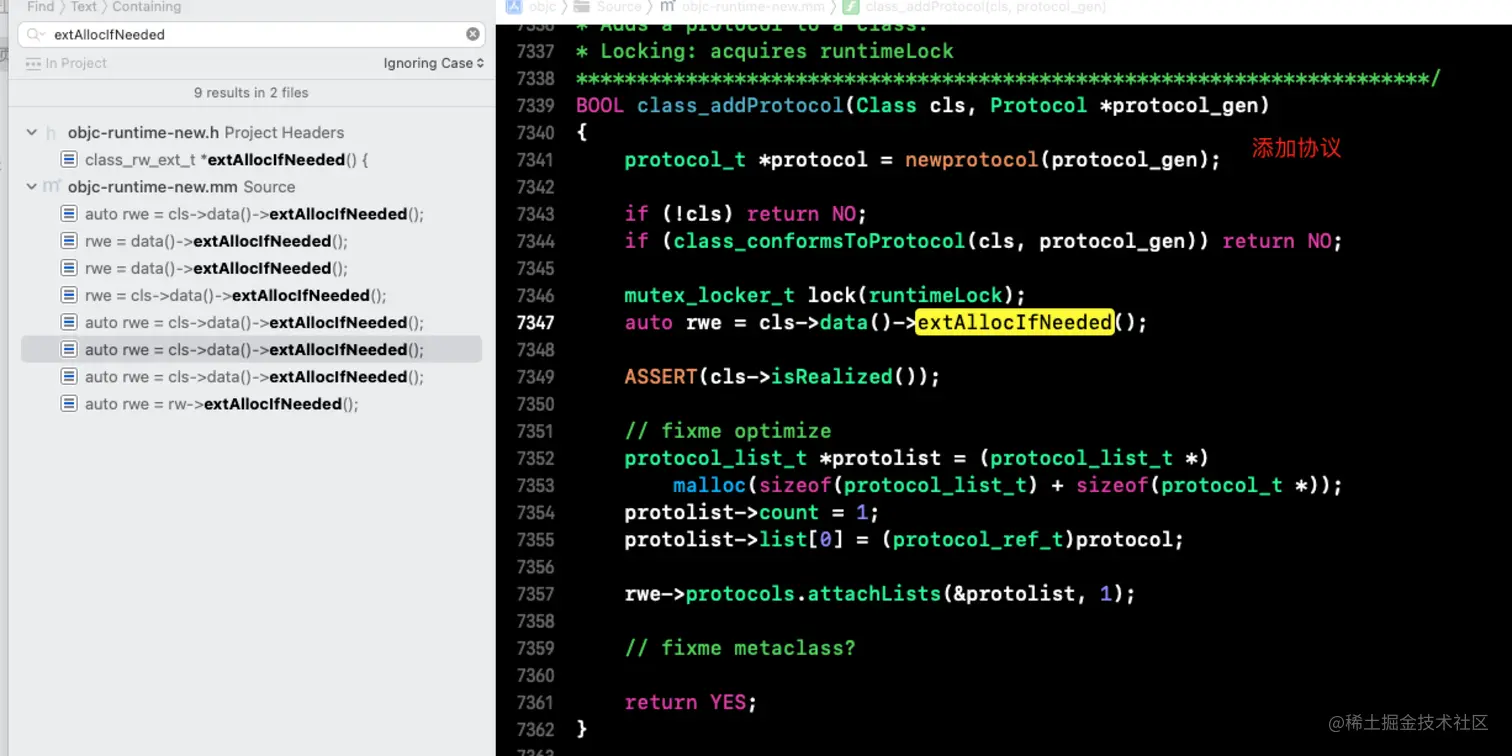Click attachLists in the rwe->protocols line
Screen dimensions: 1512x756
pyautogui.click(x=874, y=594)
